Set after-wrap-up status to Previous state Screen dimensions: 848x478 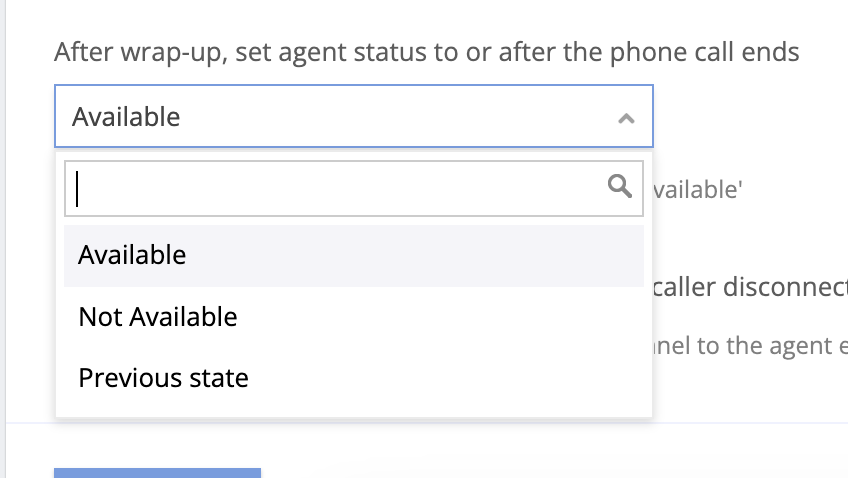[163, 378]
